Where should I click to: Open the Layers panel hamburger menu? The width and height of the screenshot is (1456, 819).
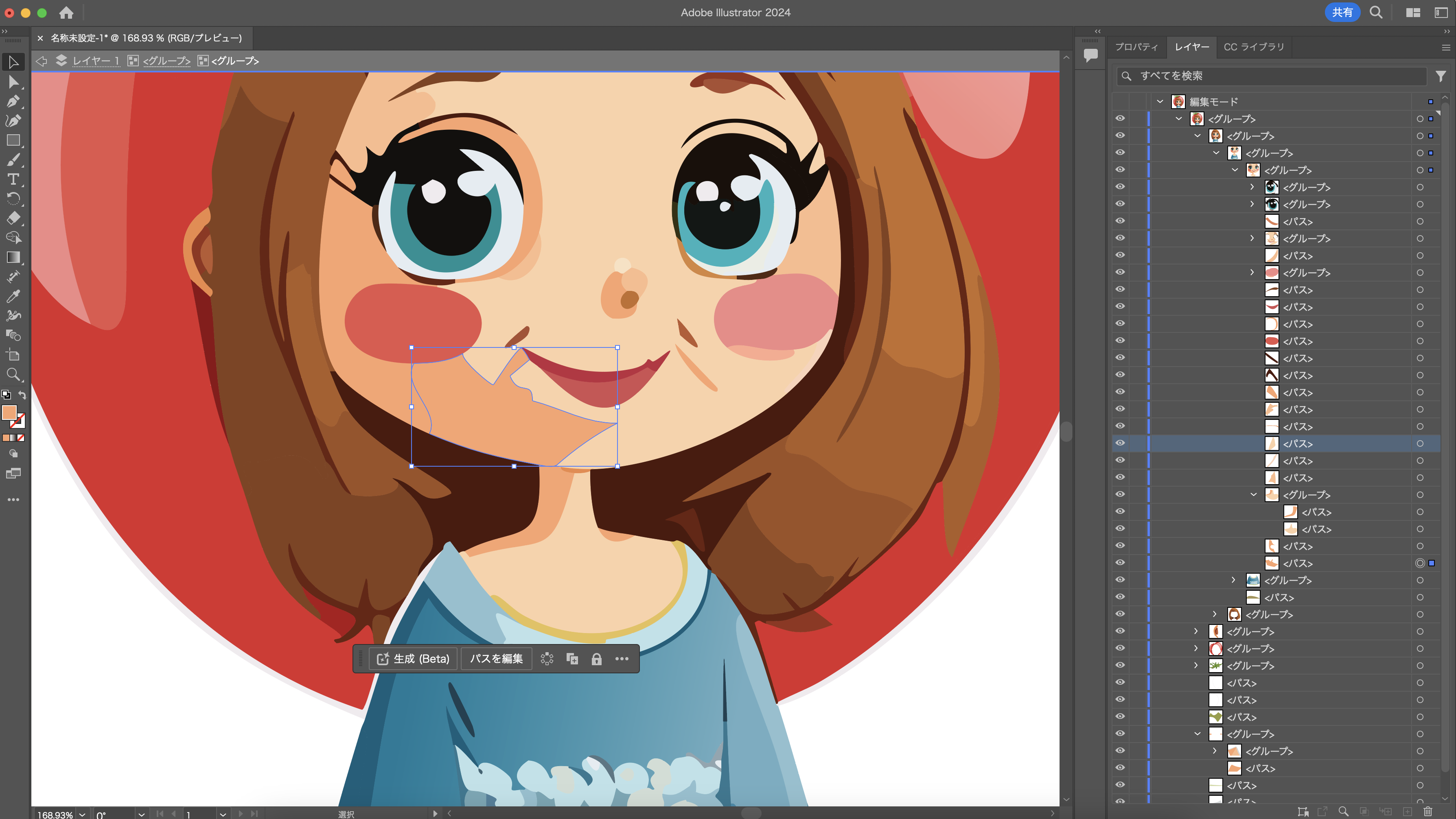(x=1446, y=48)
